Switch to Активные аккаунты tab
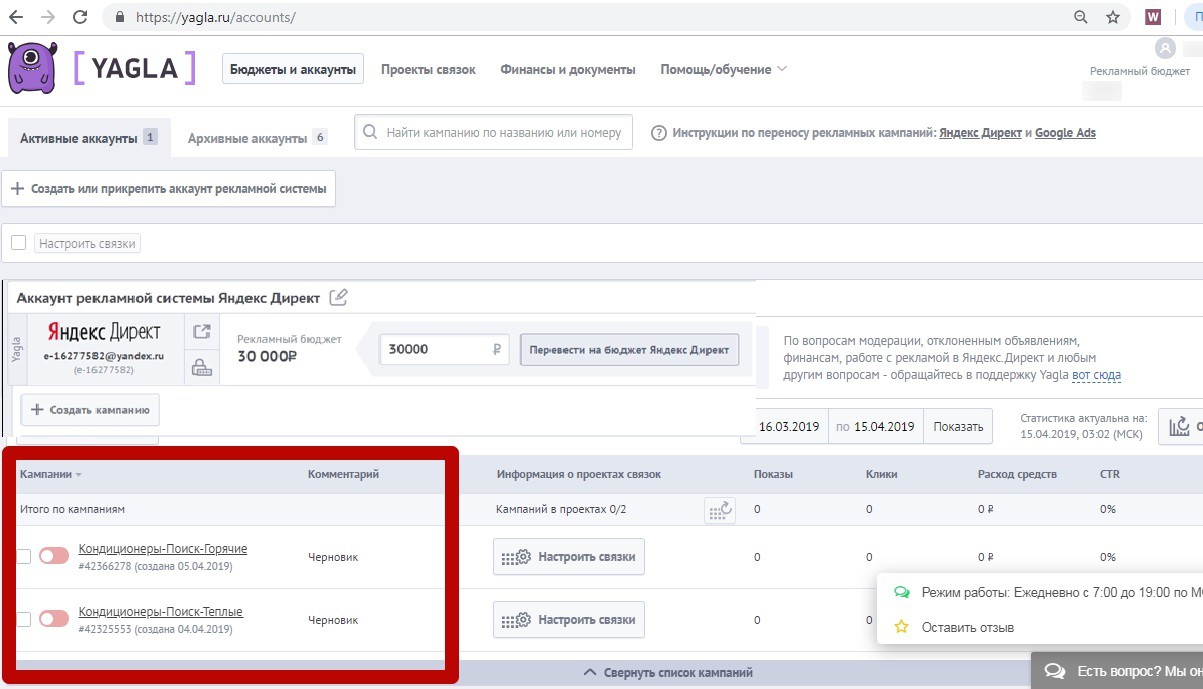The image size is (1203, 689). pos(88,138)
